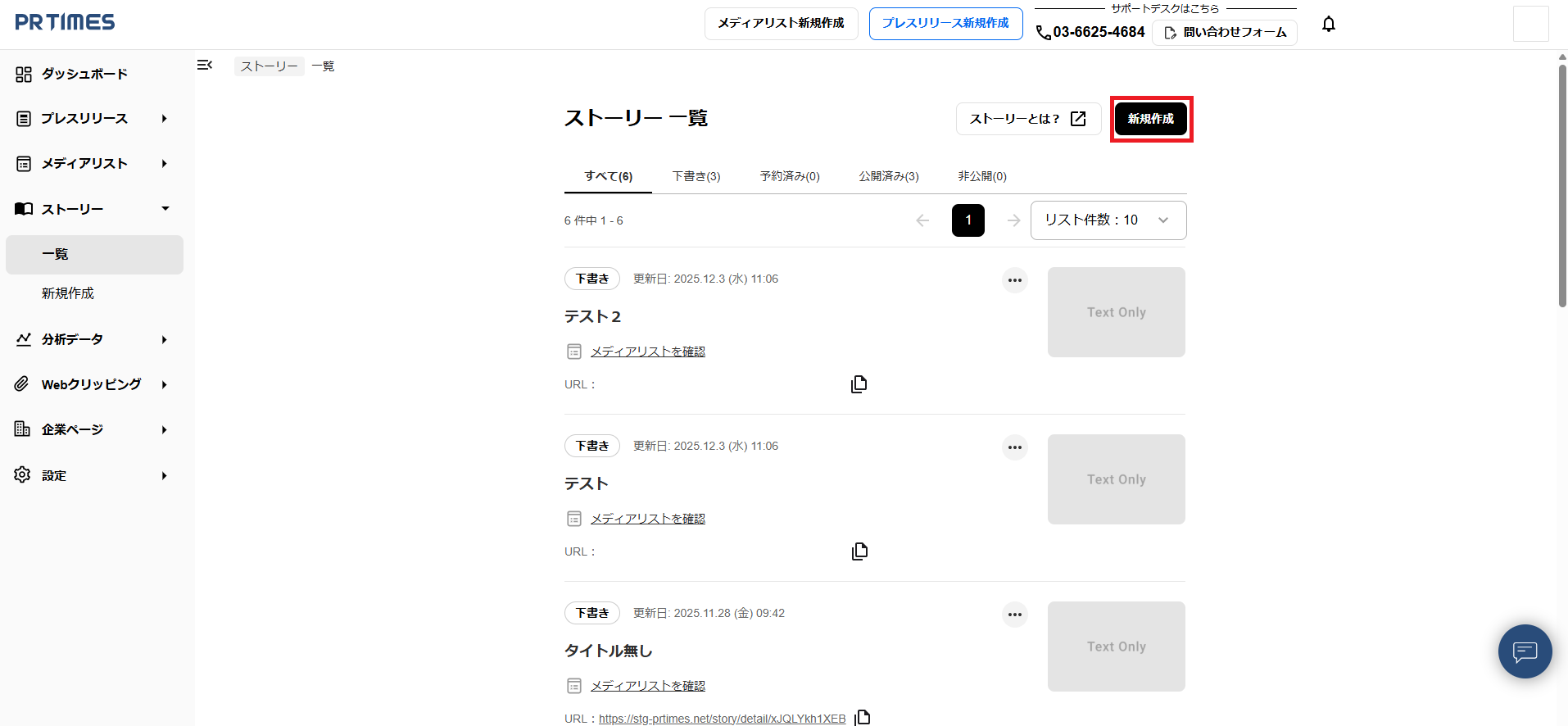The height and width of the screenshot is (726, 1568).
Task: Go to the next page arrow
Action: point(1013,220)
